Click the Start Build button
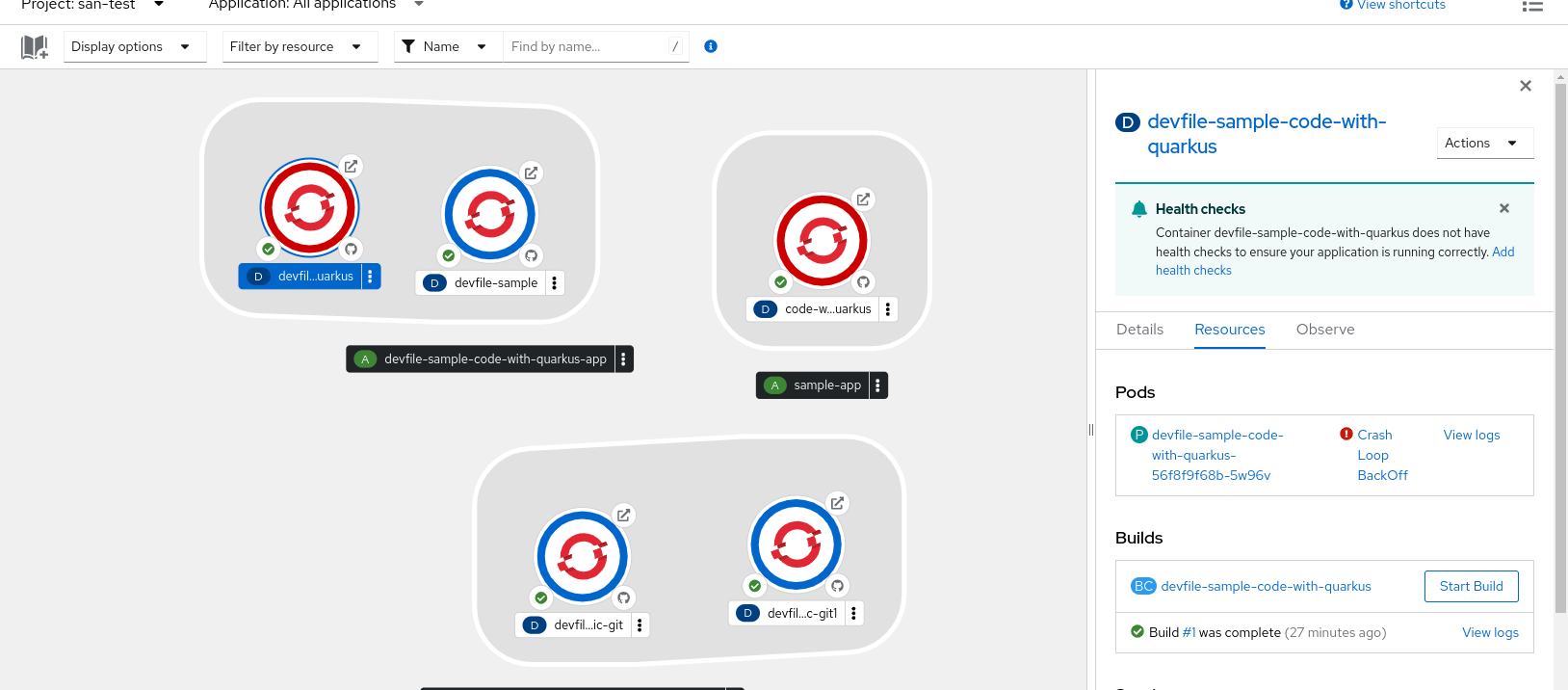The width and height of the screenshot is (1568, 690). [x=1472, y=586]
